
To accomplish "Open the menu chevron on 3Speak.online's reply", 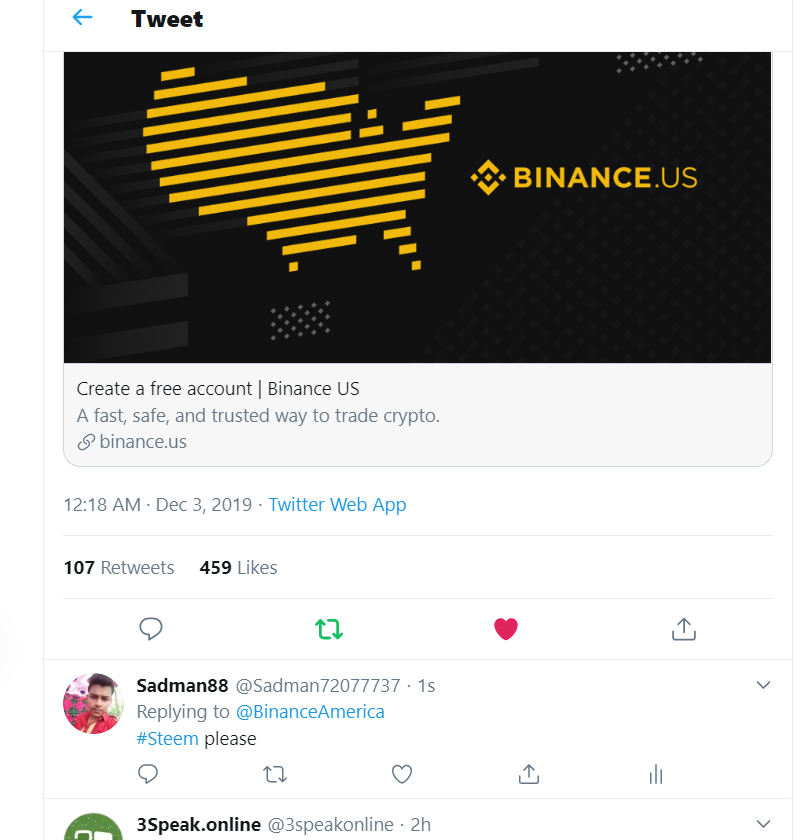I will tap(763, 823).
